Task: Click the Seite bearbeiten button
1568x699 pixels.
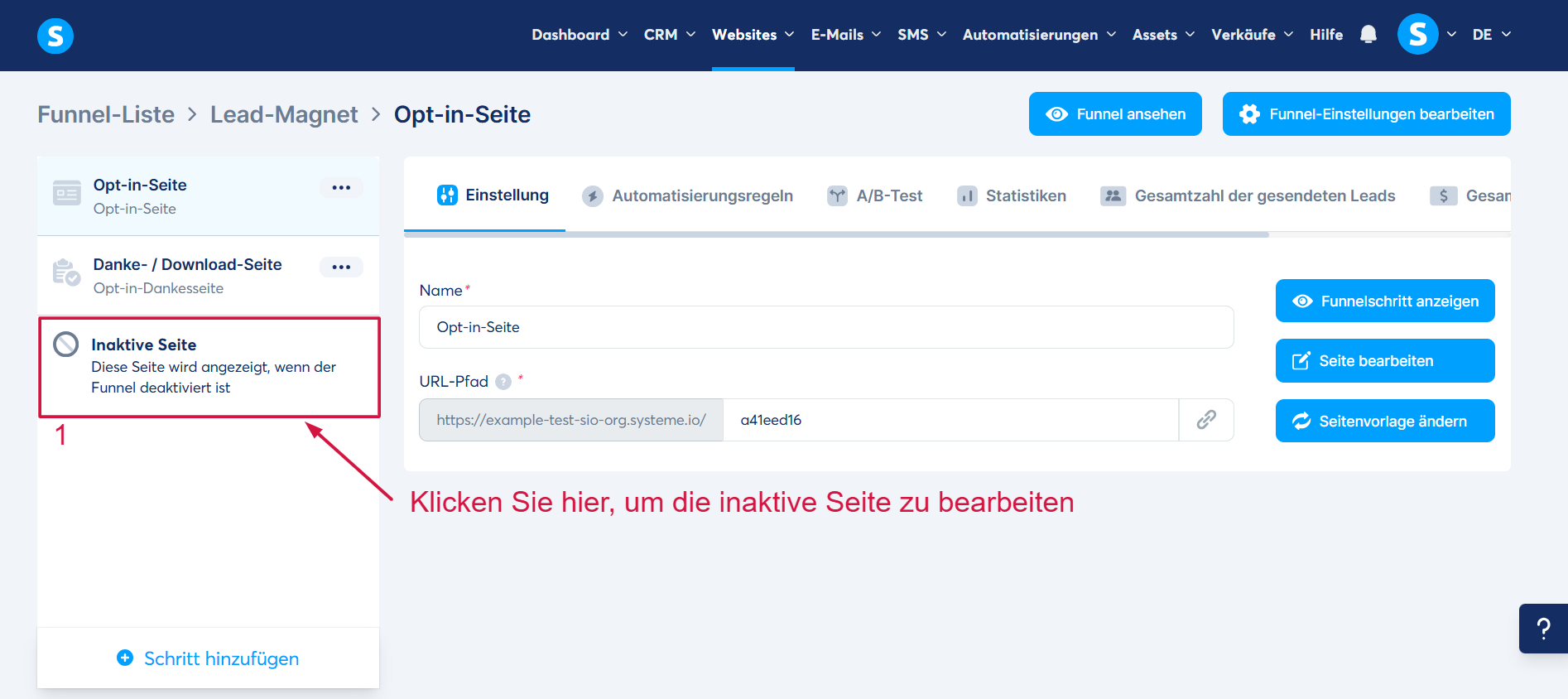Action: 1385,360
